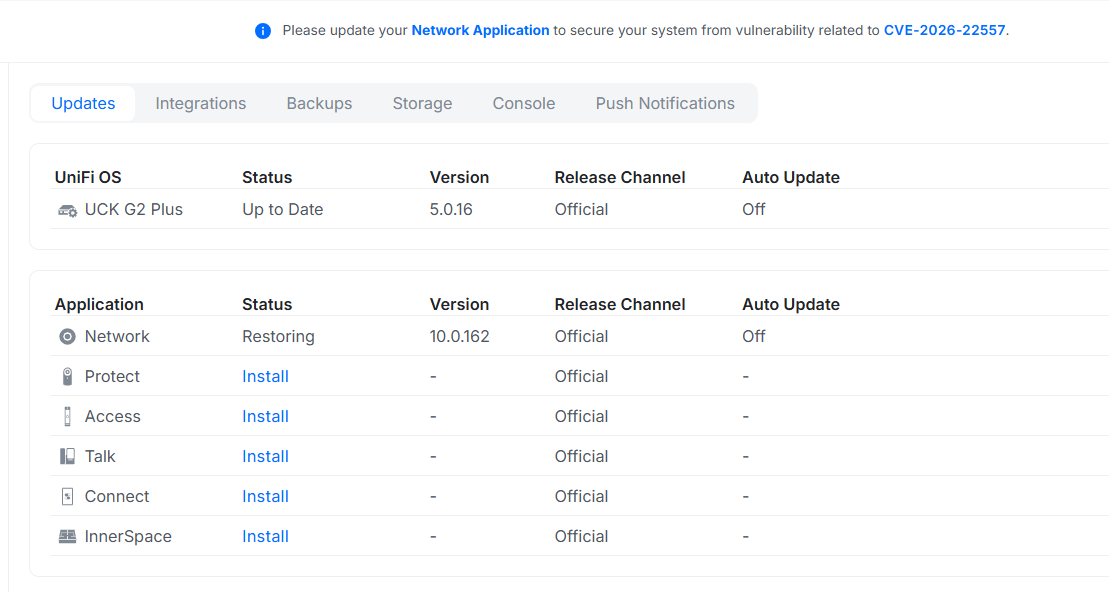Click the Access application icon
Viewport: 1109px width, 592px height.
tap(67, 417)
